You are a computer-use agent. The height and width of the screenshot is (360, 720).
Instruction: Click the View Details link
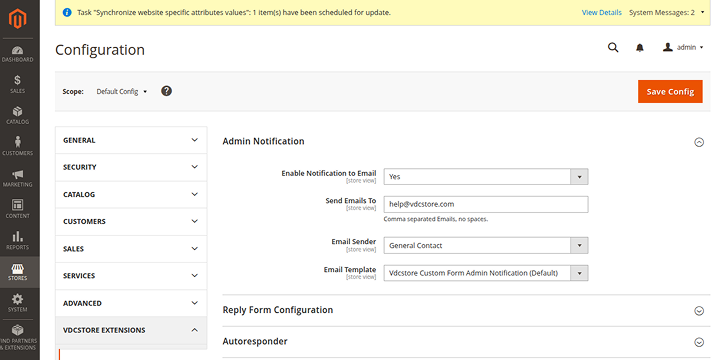pos(602,12)
